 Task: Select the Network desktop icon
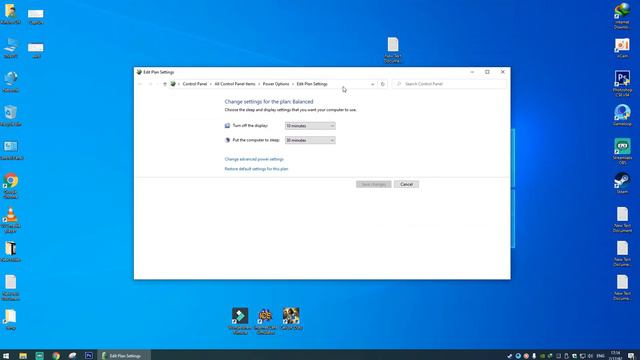[11, 82]
